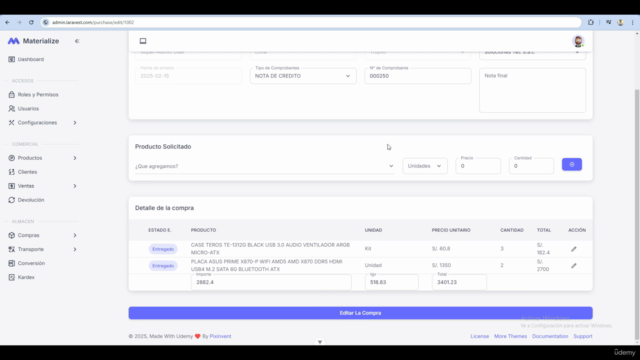Open the Documentation footer link
640x360 pixels.
click(550, 336)
